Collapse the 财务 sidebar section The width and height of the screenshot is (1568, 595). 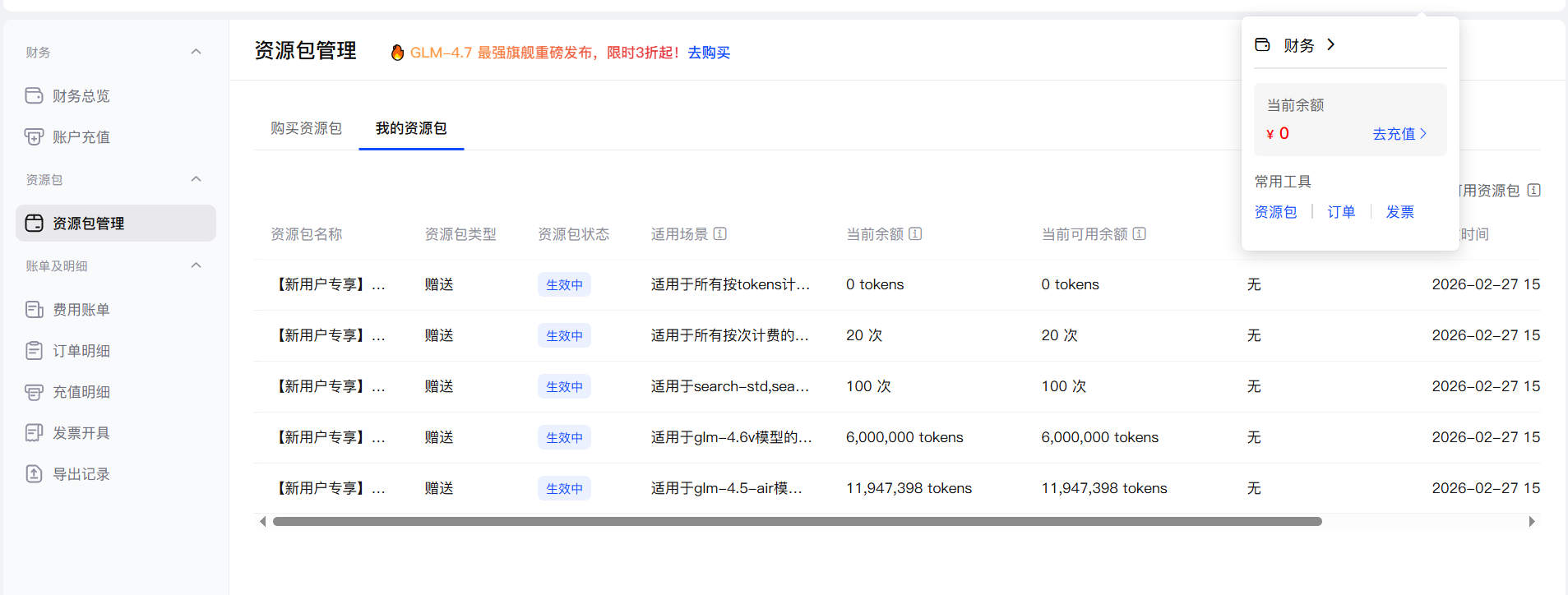(x=196, y=52)
